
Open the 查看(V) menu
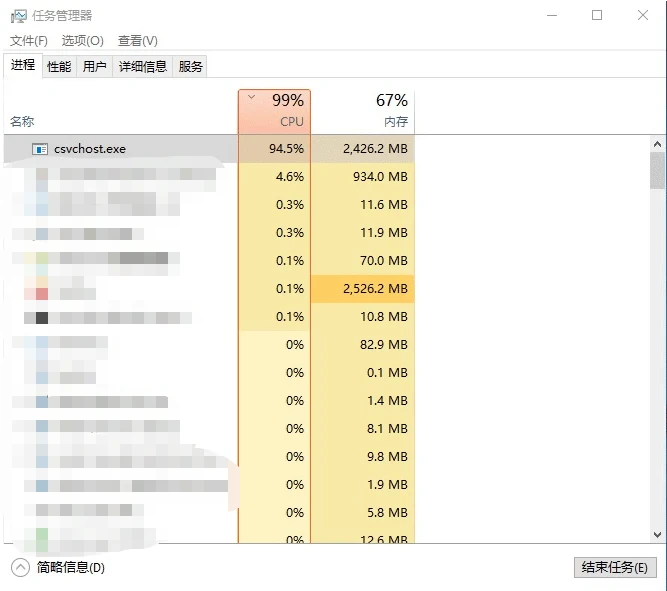tap(137, 41)
